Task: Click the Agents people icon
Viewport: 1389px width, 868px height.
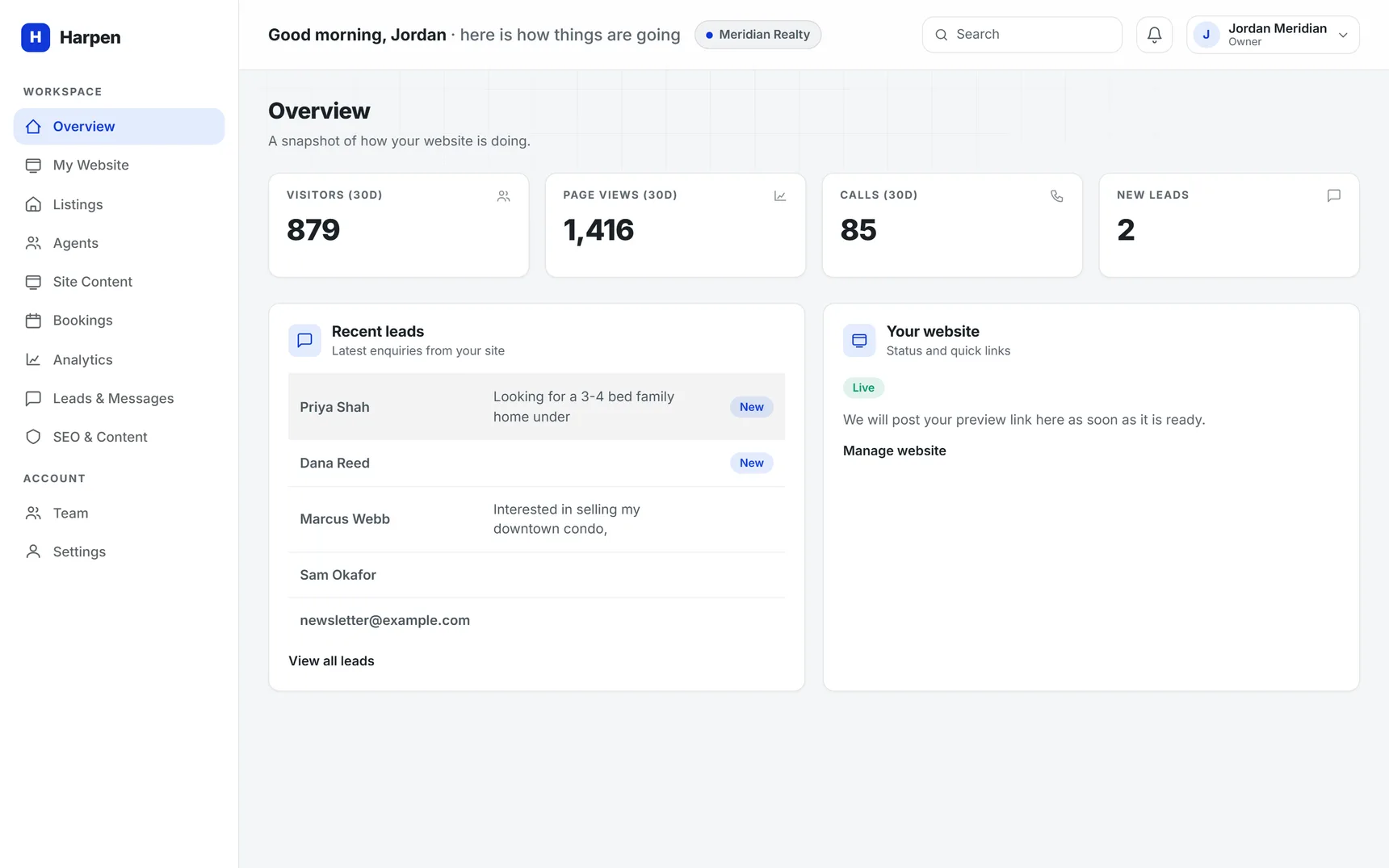Action: point(33,243)
